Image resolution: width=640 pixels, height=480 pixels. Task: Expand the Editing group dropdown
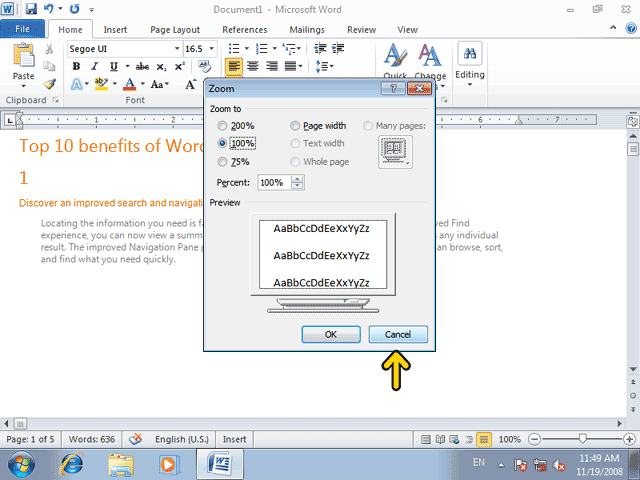(x=470, y=85)
